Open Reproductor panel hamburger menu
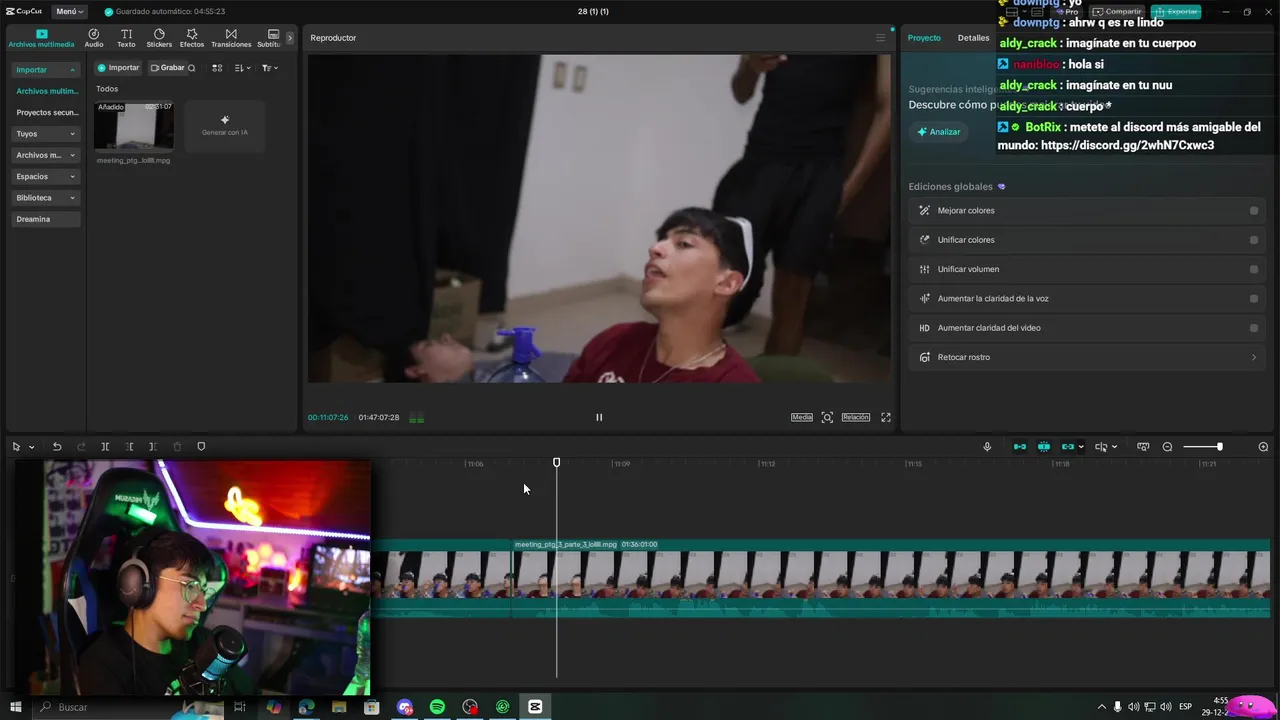This screenshot has height=720, width=1280. (880, 38)
